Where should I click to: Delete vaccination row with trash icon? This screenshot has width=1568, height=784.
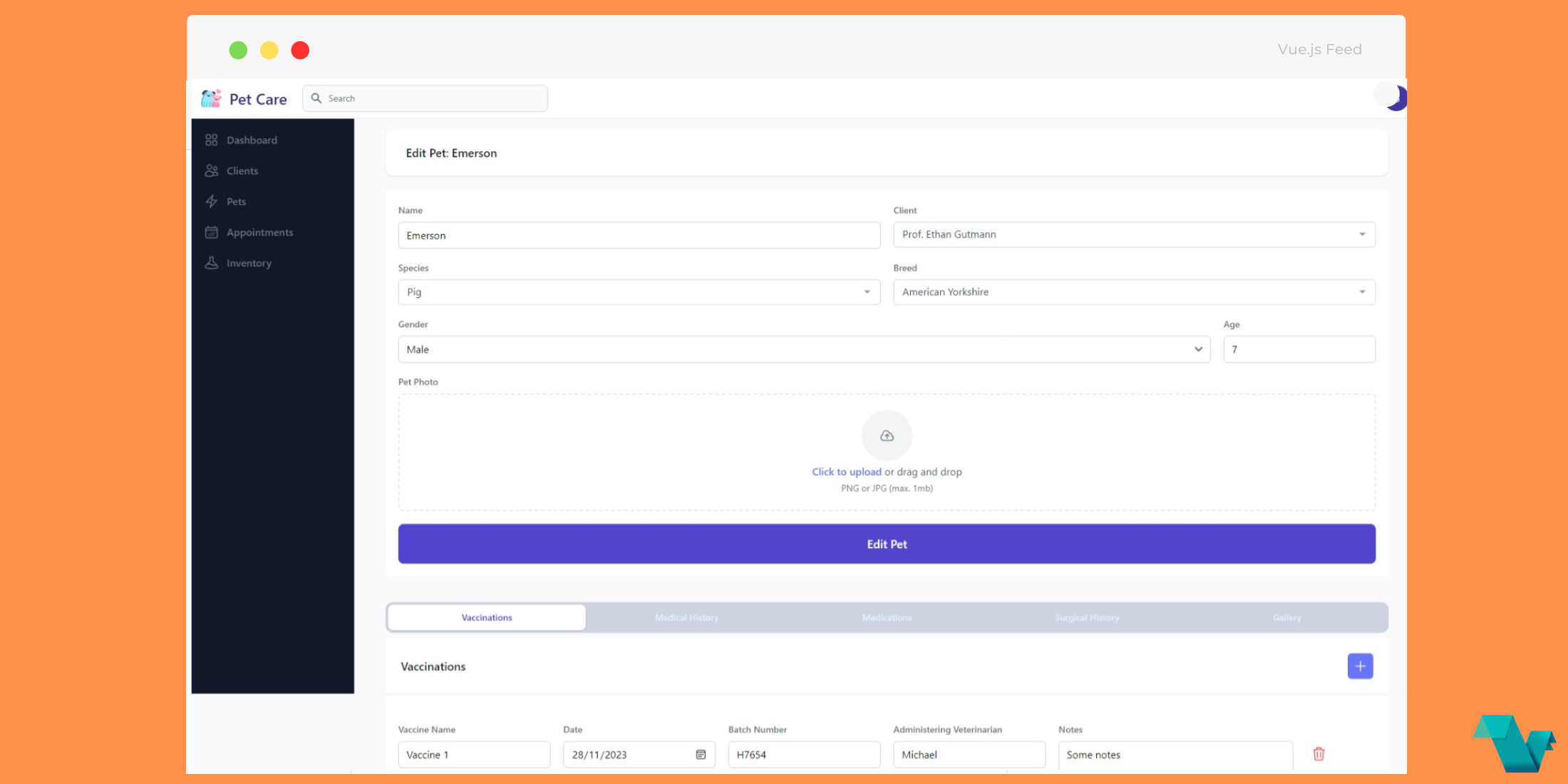(x=1319, y=753)
